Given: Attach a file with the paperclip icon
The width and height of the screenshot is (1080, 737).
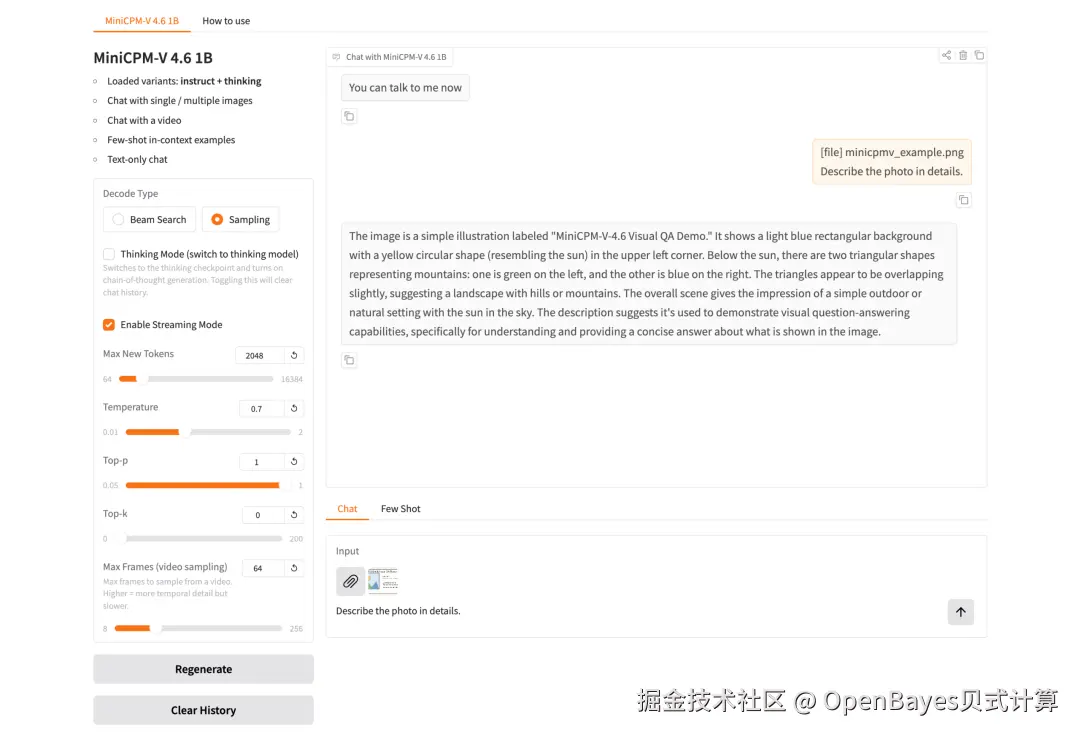Looking at the screenshot, I should pyautogui.click(x=351, y=581).
